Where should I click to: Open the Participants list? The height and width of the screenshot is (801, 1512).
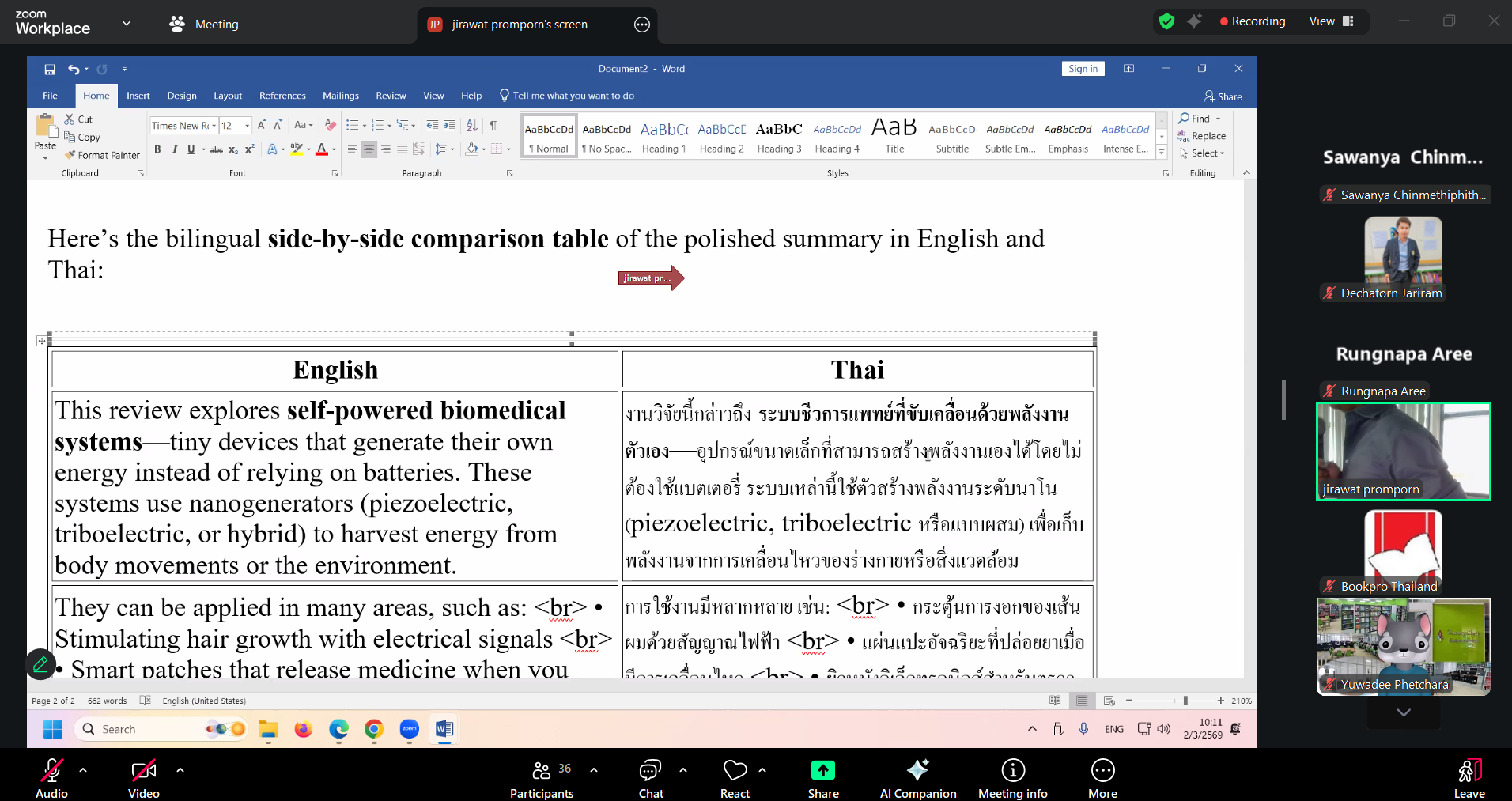click(x=542, y=777)
